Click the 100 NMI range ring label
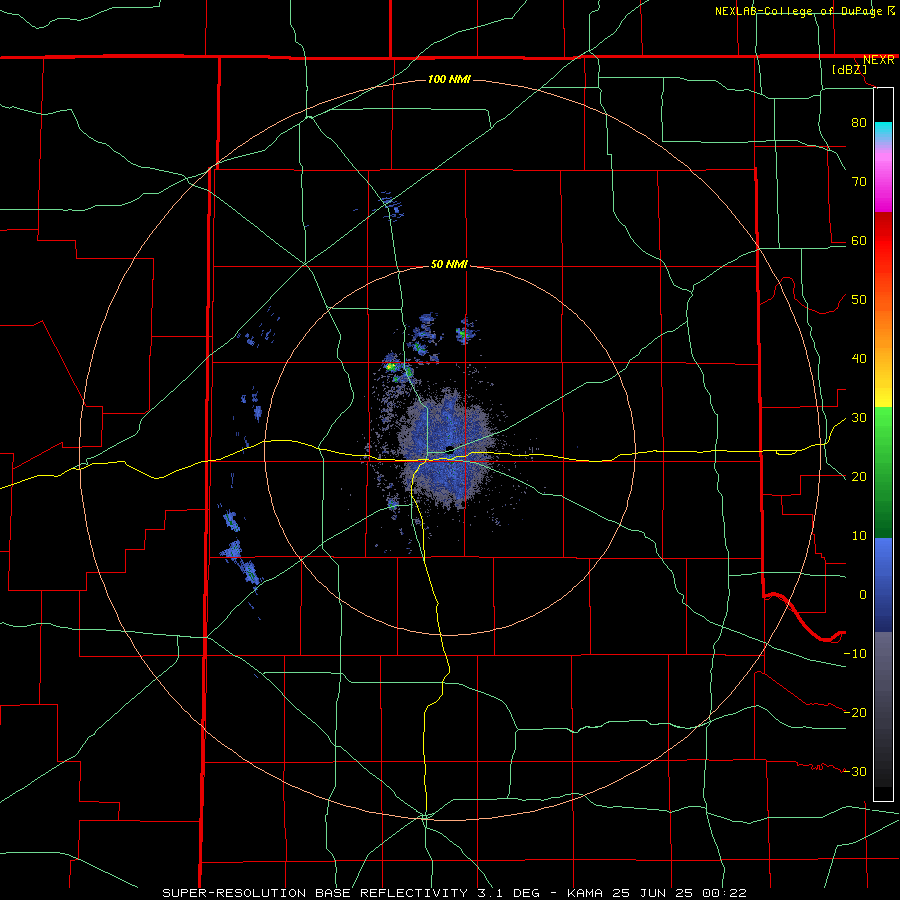The image size is (900, 900). pos(449,79)
